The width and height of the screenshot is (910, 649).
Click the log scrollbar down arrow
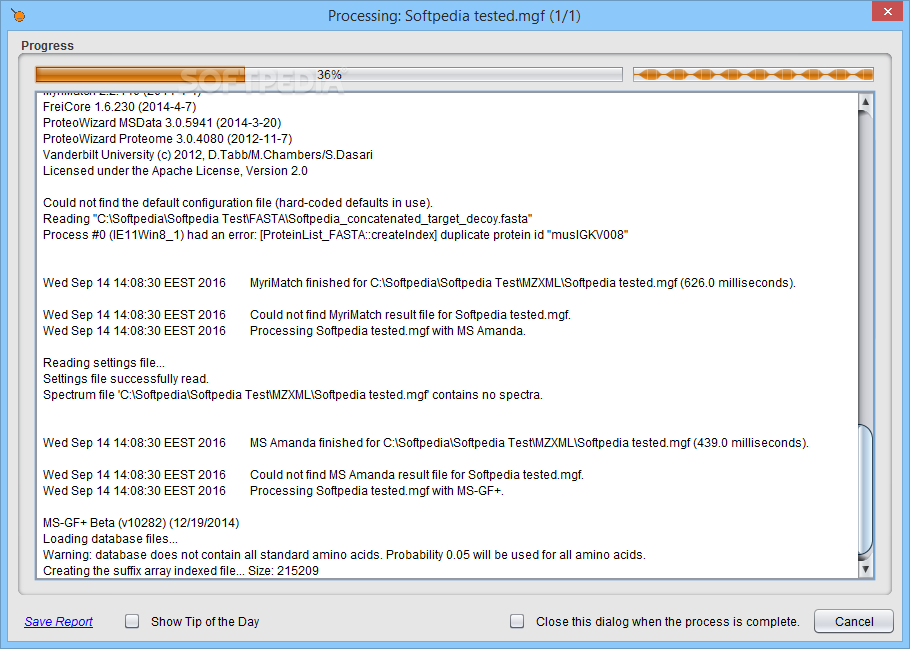click(865, 569)
